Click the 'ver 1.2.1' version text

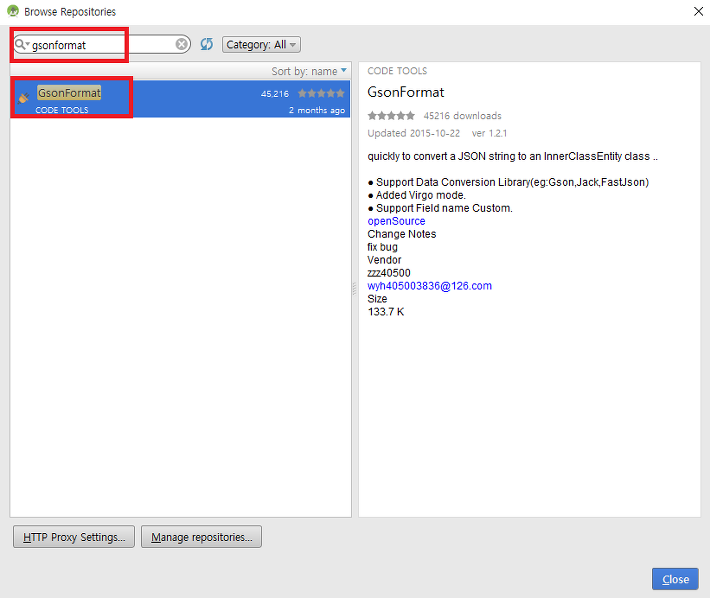pyautogui.click(x=489, y=133)
